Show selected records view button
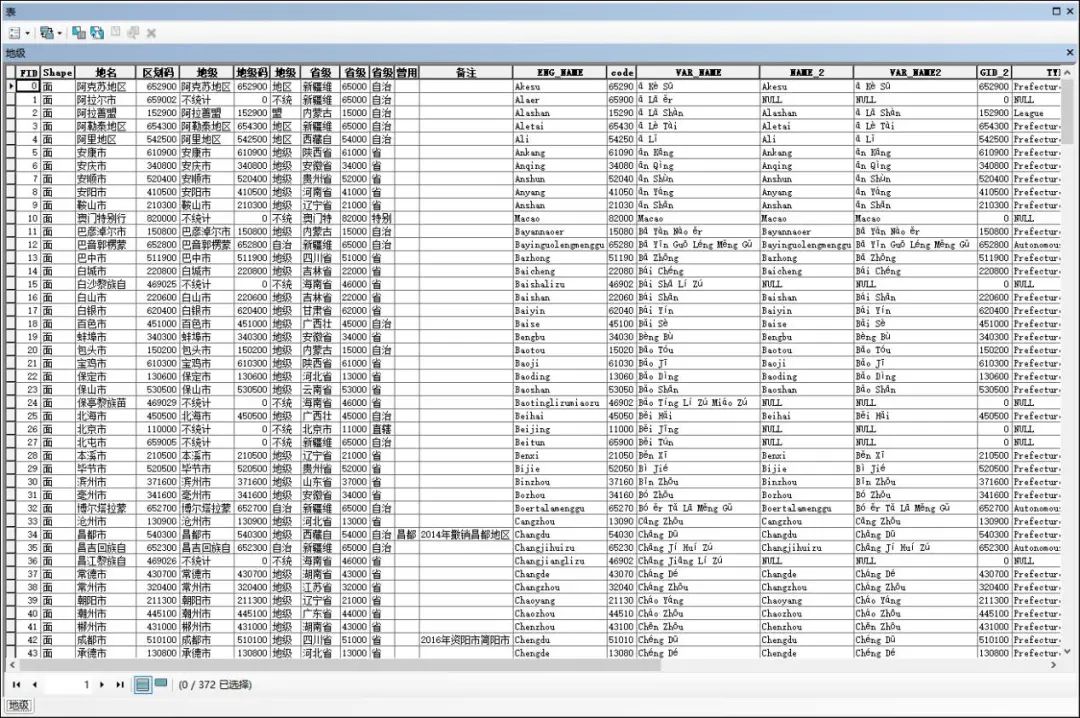Image resolution: width=1080 pixels, height=718 pixels. pos(161,684)
